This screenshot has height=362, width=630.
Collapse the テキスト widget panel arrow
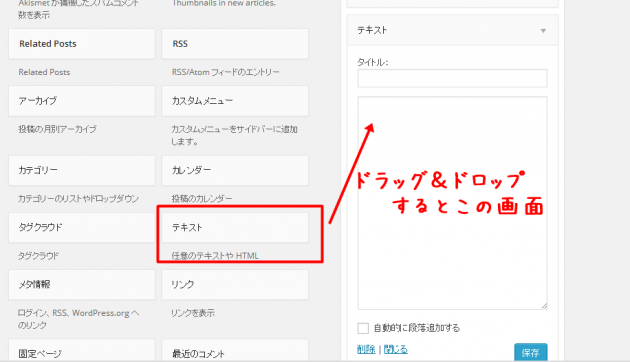click(x=543, y=31)
